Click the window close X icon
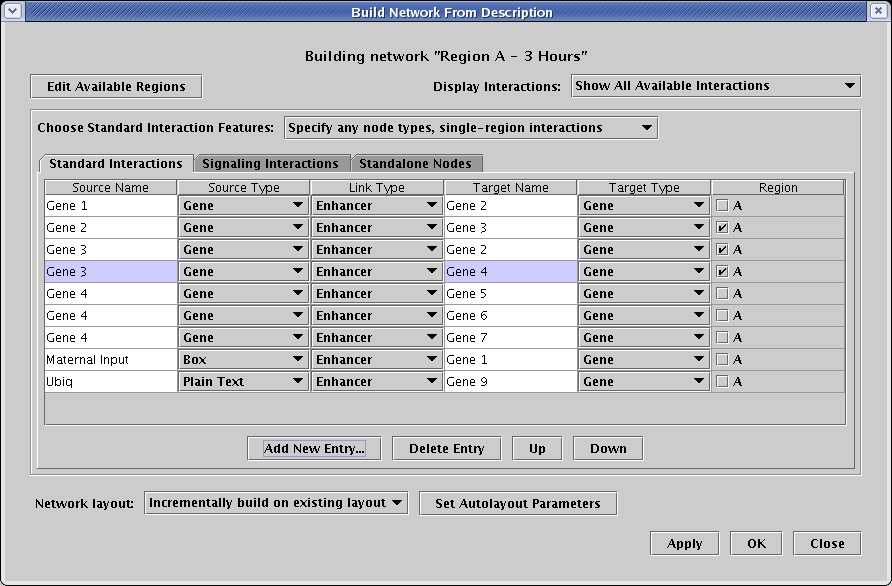 [x=878, y=12]
